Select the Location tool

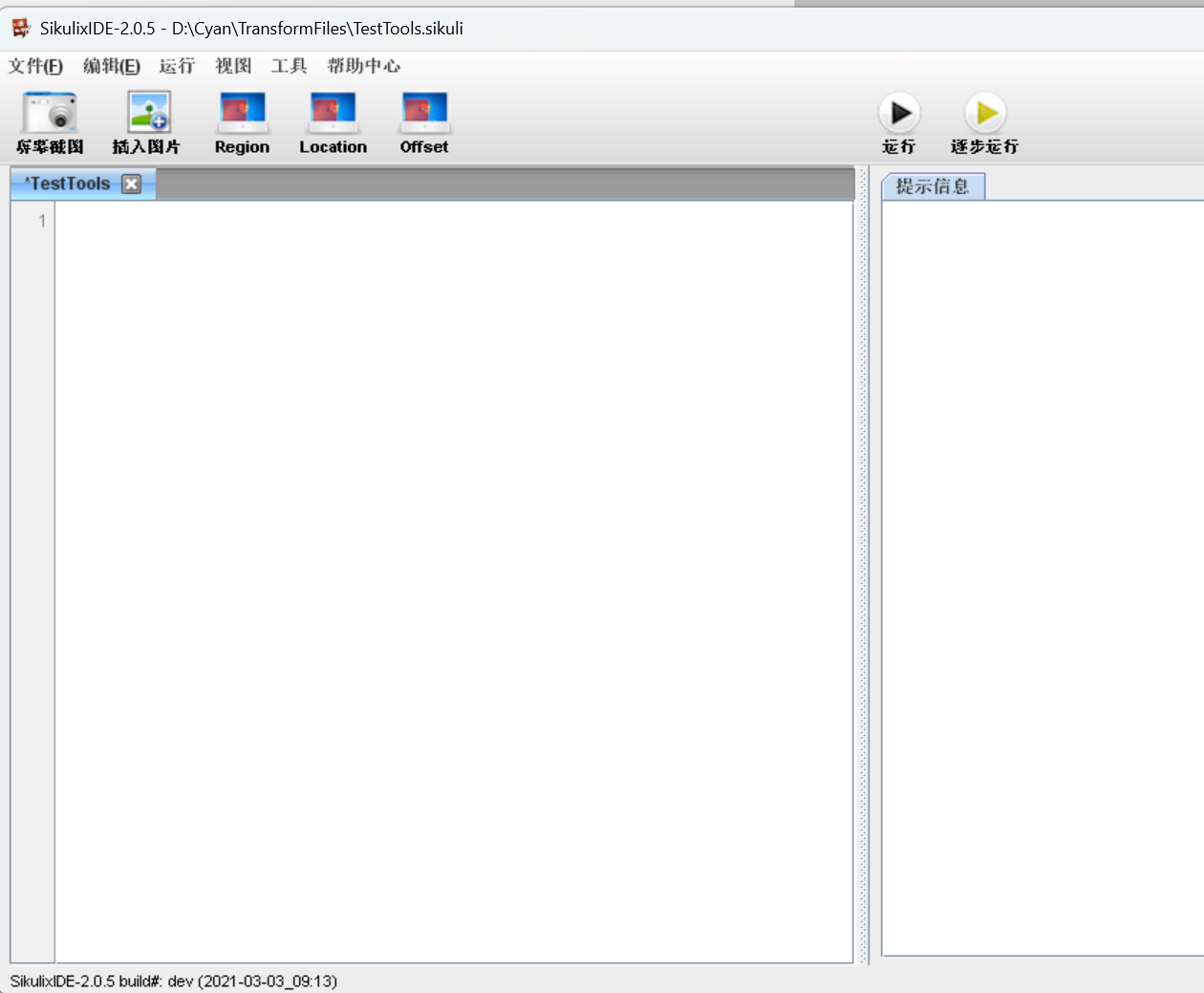[333, 121]
